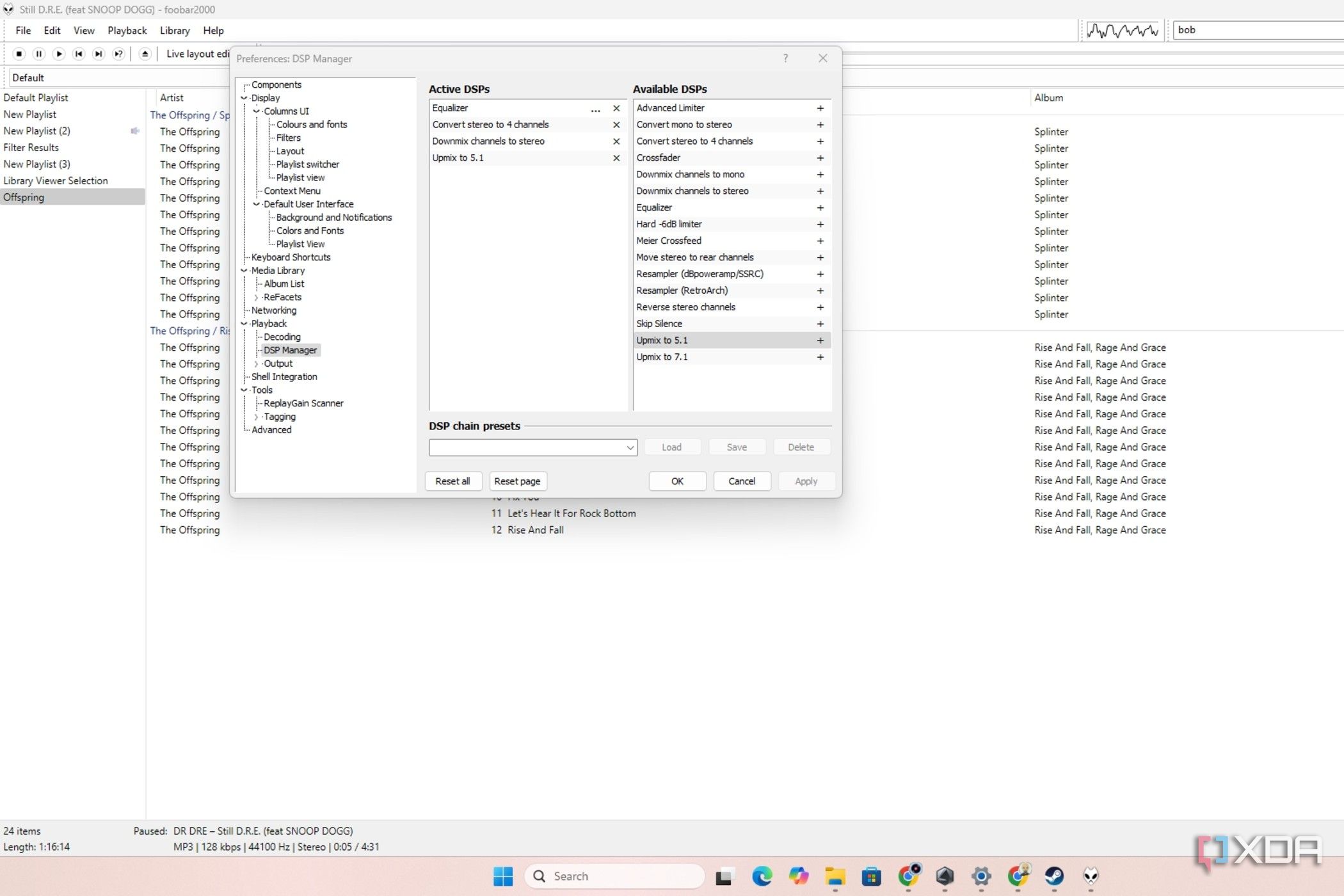
Task: Skip to next track
Action: pyautogui.click(x=99, y=54)
